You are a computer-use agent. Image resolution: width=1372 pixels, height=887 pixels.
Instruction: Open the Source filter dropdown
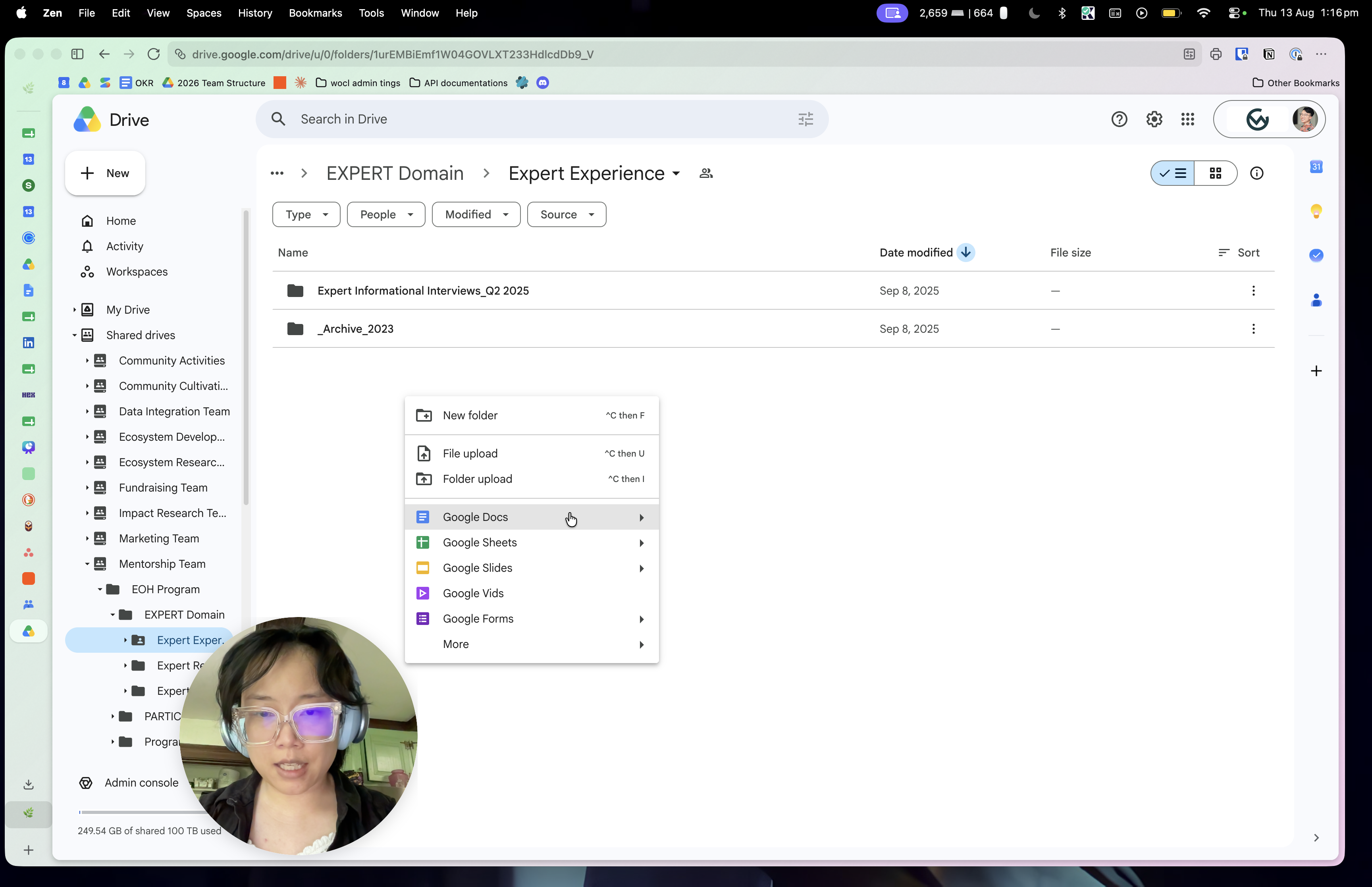point(567,215)
